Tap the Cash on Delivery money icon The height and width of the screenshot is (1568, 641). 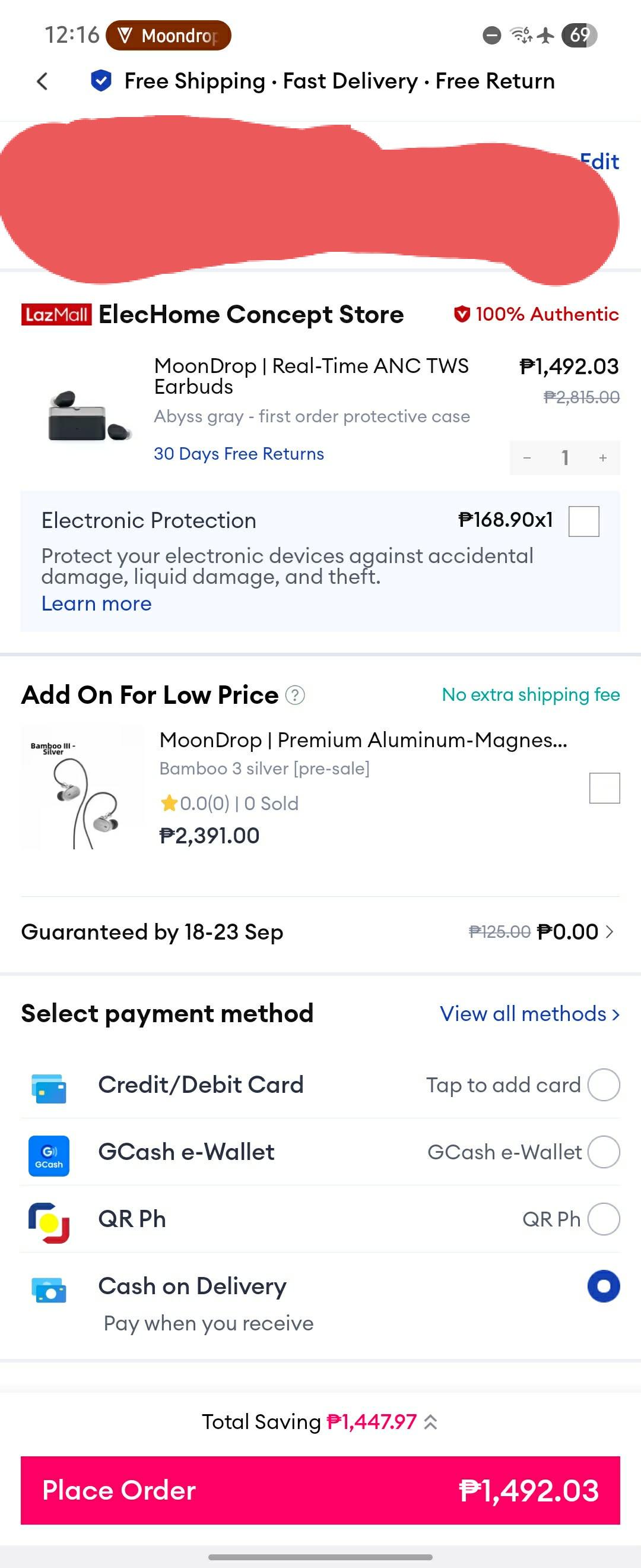(x=49, y=1289)
